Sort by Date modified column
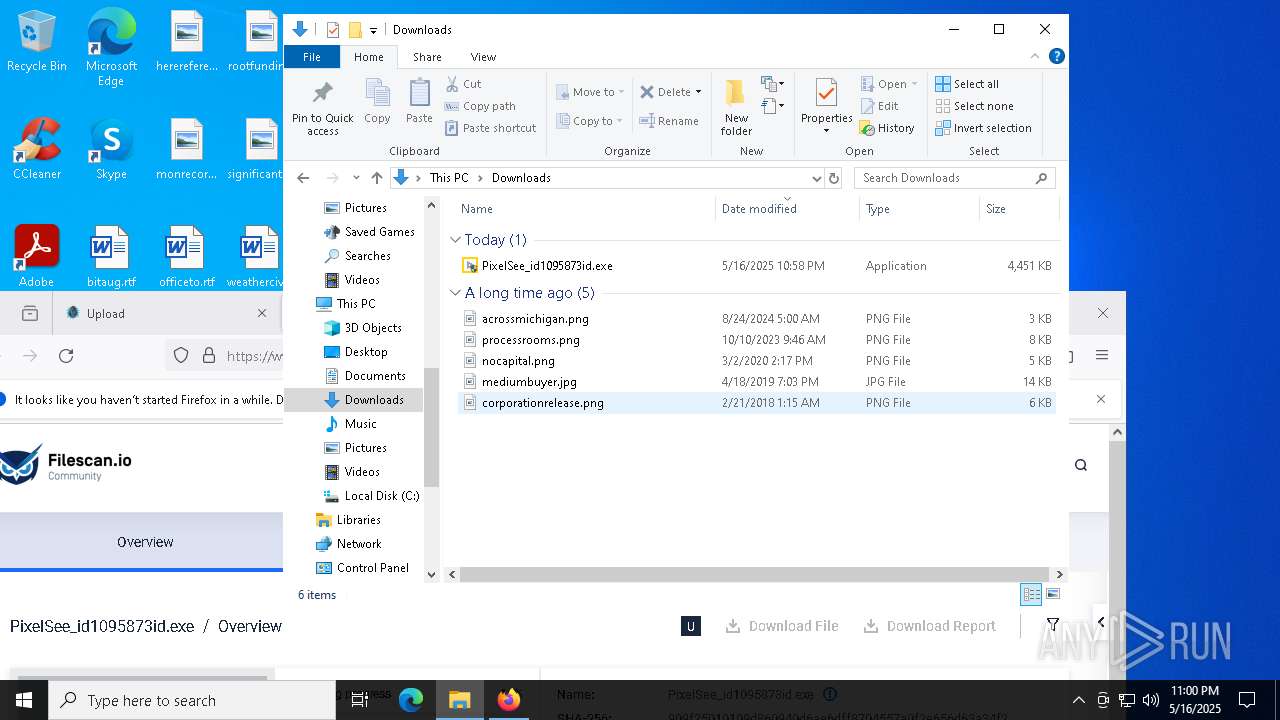Screen dimensions: 1280x720 [787, 209]
